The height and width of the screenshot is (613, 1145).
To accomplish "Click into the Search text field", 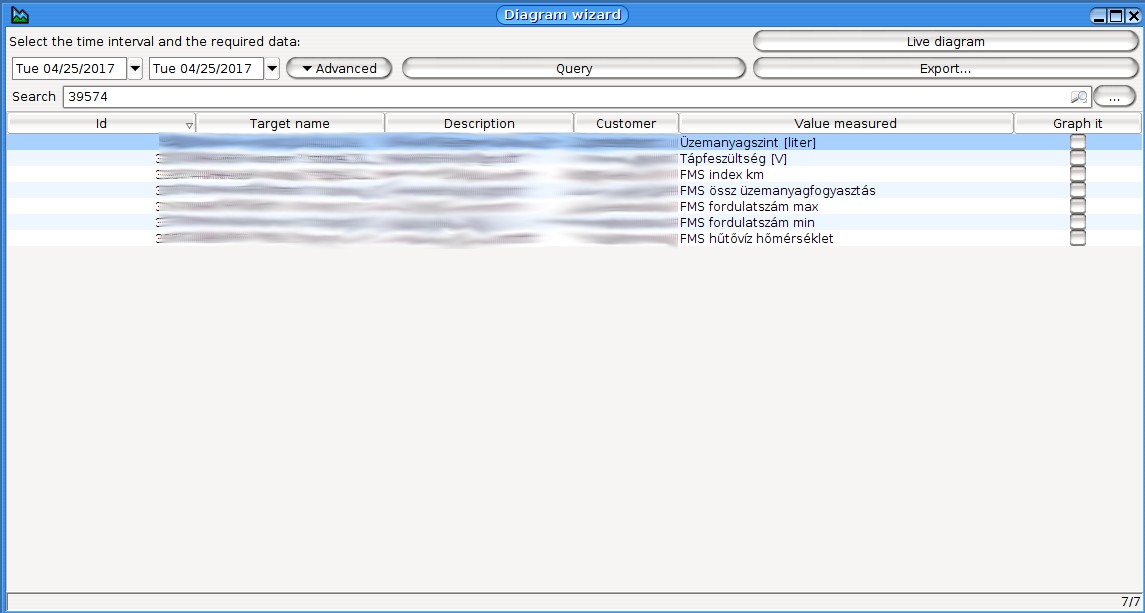I will [x=560, y=97].
